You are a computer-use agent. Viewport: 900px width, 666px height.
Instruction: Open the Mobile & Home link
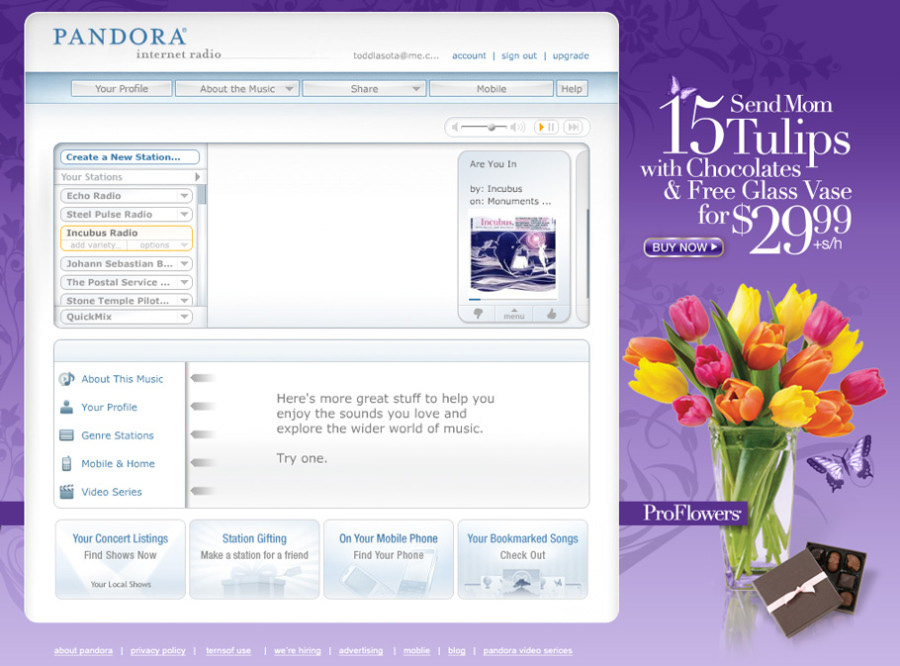click(118, 463)
